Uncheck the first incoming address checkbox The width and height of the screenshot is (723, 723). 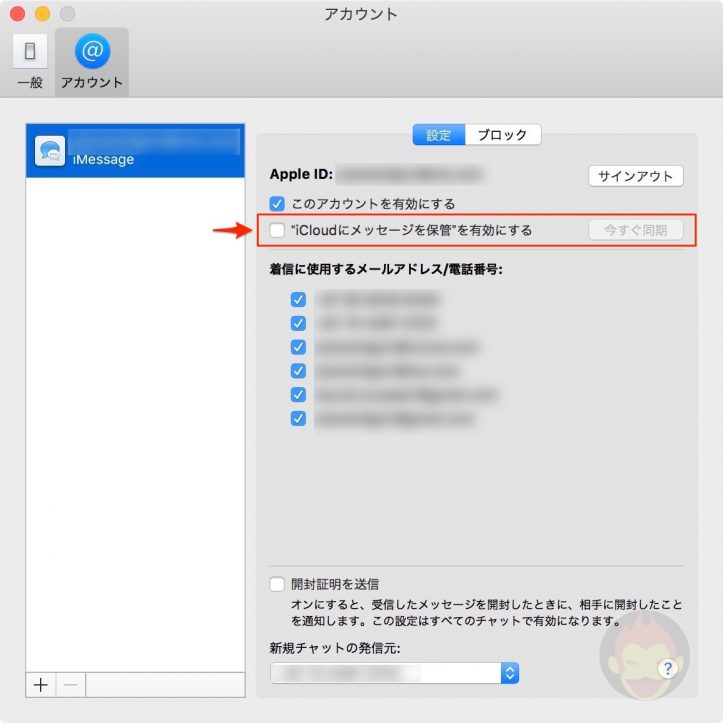(298, 300)
